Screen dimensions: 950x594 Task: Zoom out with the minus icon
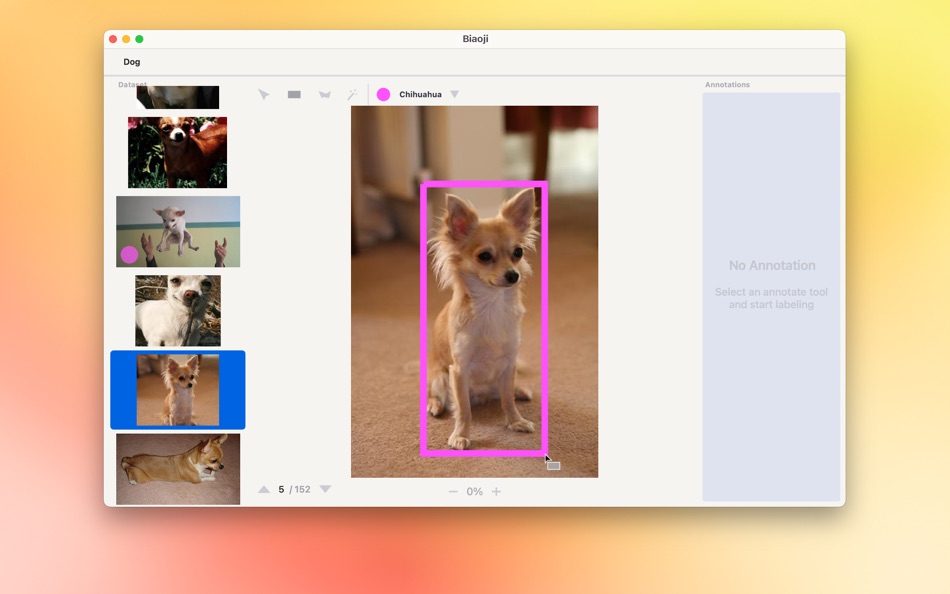(x=452, y=491)
